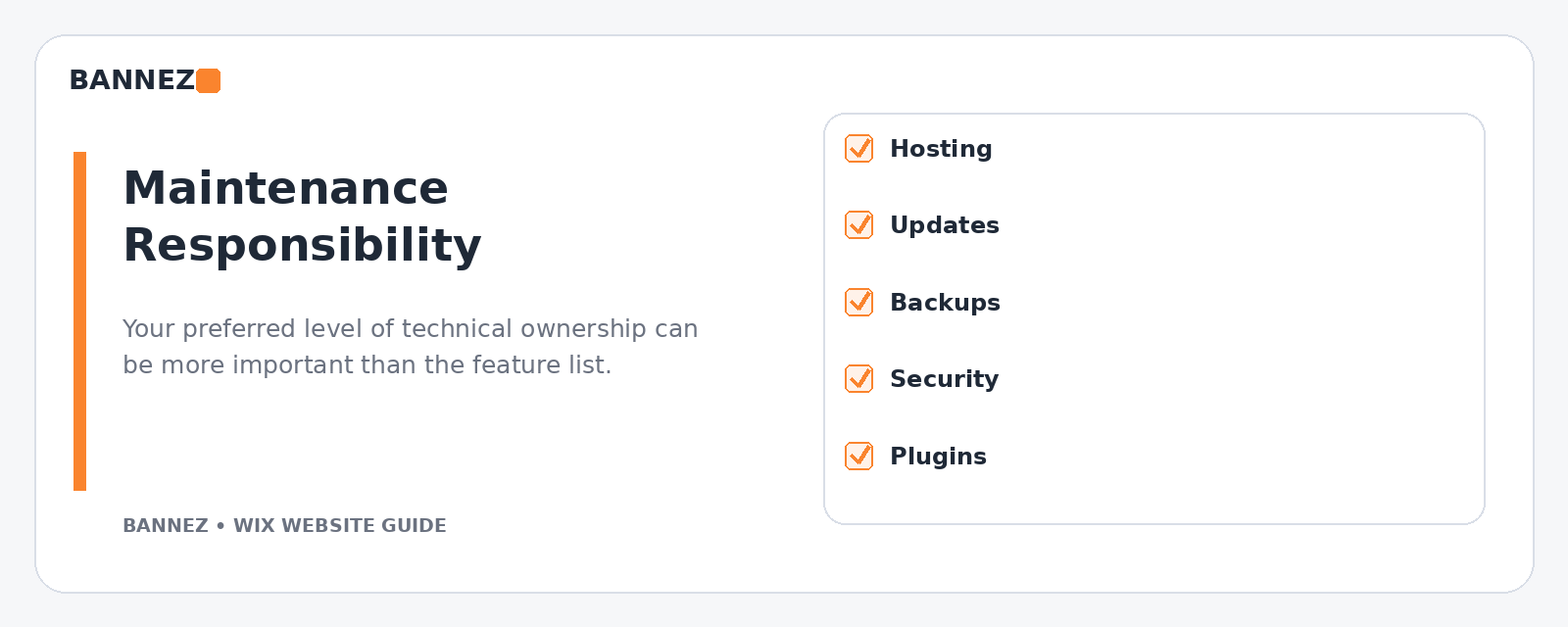Click the Backups label
This screenshot has width=1568, height=627.
click(945, 303)
